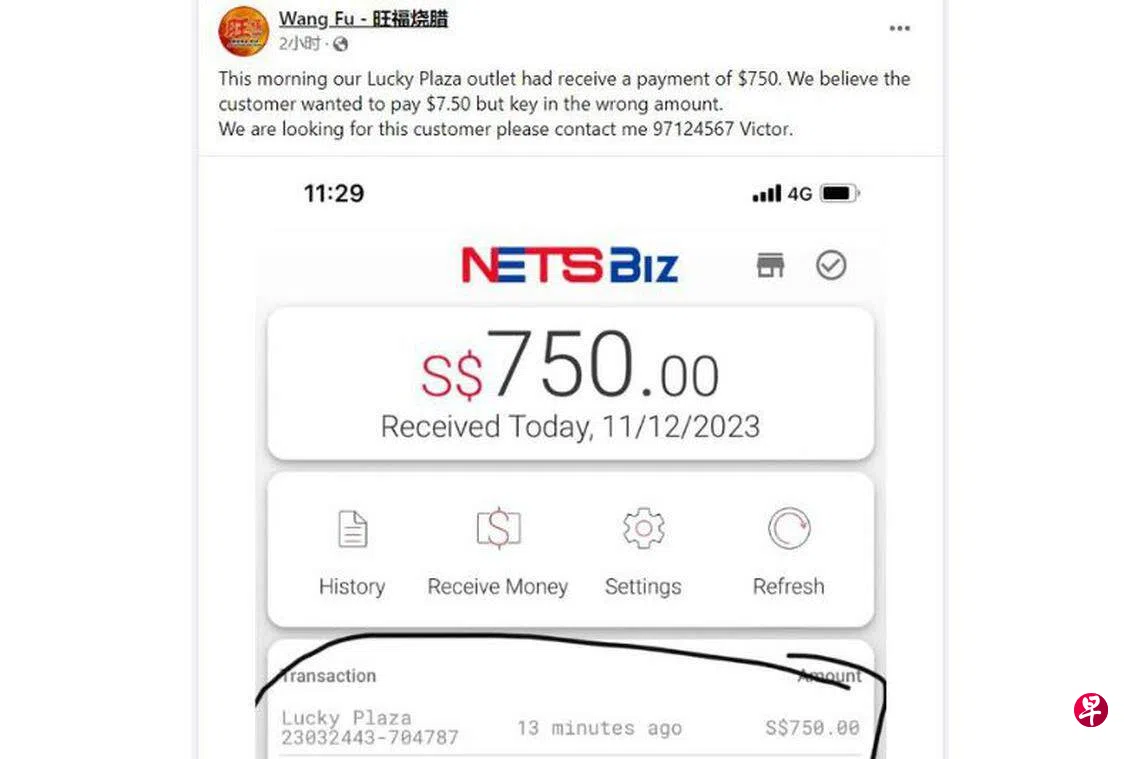Viewport: 1140px width, 759px height.
Task: Select the Receive Money label
Action: click(498, 587)
